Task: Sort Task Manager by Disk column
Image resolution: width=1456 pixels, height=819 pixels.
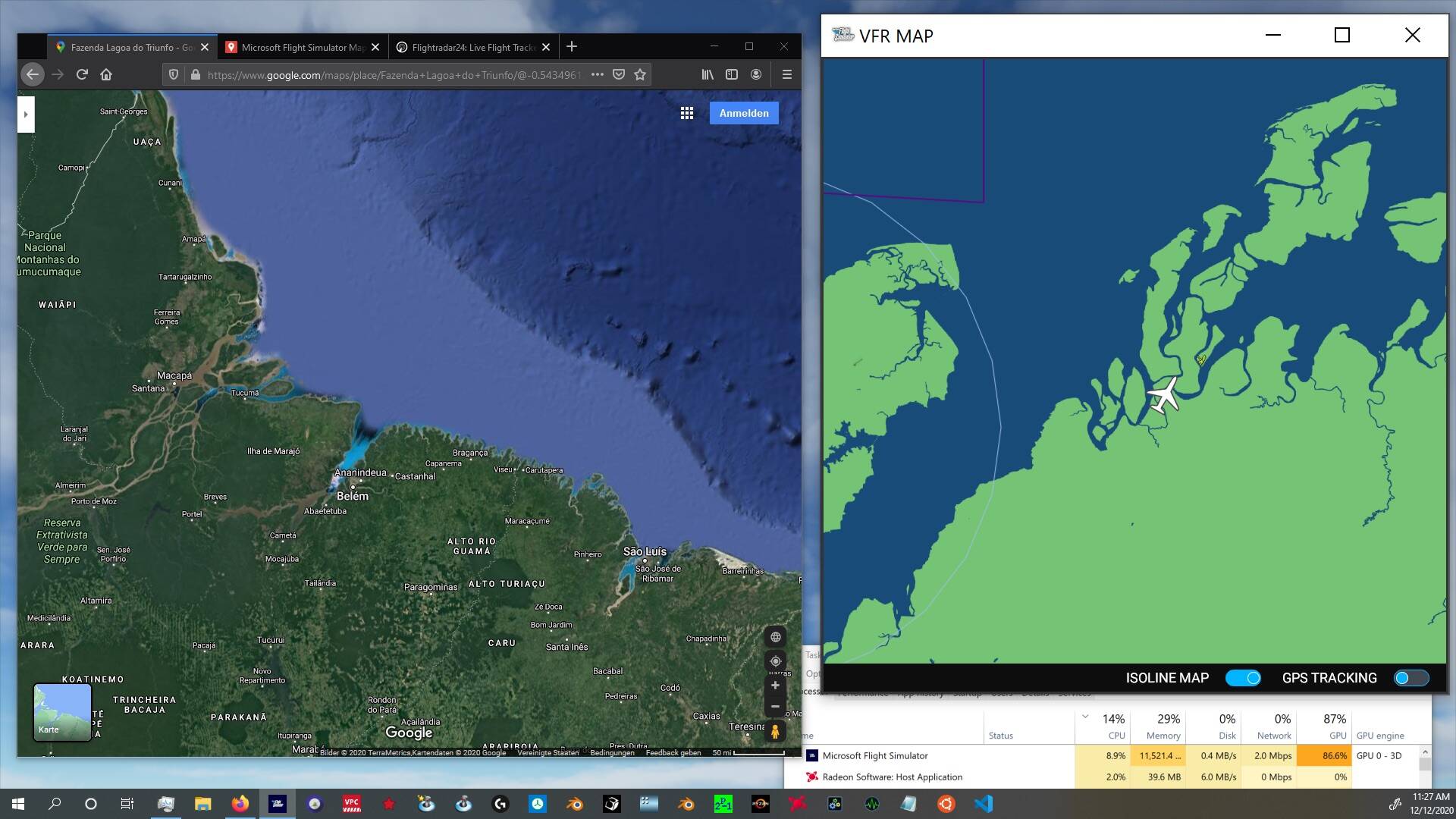Action: pos(1213,726)
